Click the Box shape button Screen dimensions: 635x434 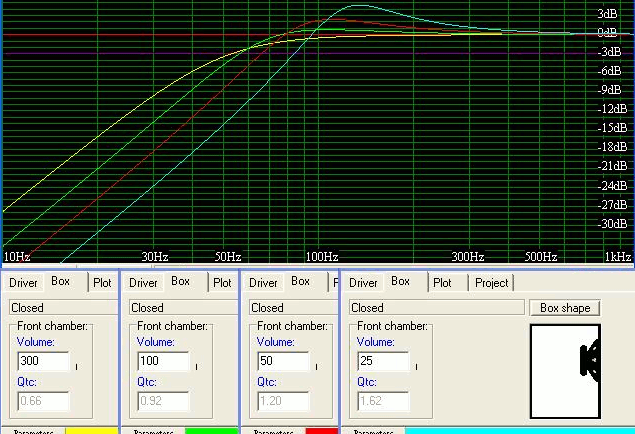(x=565, y=308)
